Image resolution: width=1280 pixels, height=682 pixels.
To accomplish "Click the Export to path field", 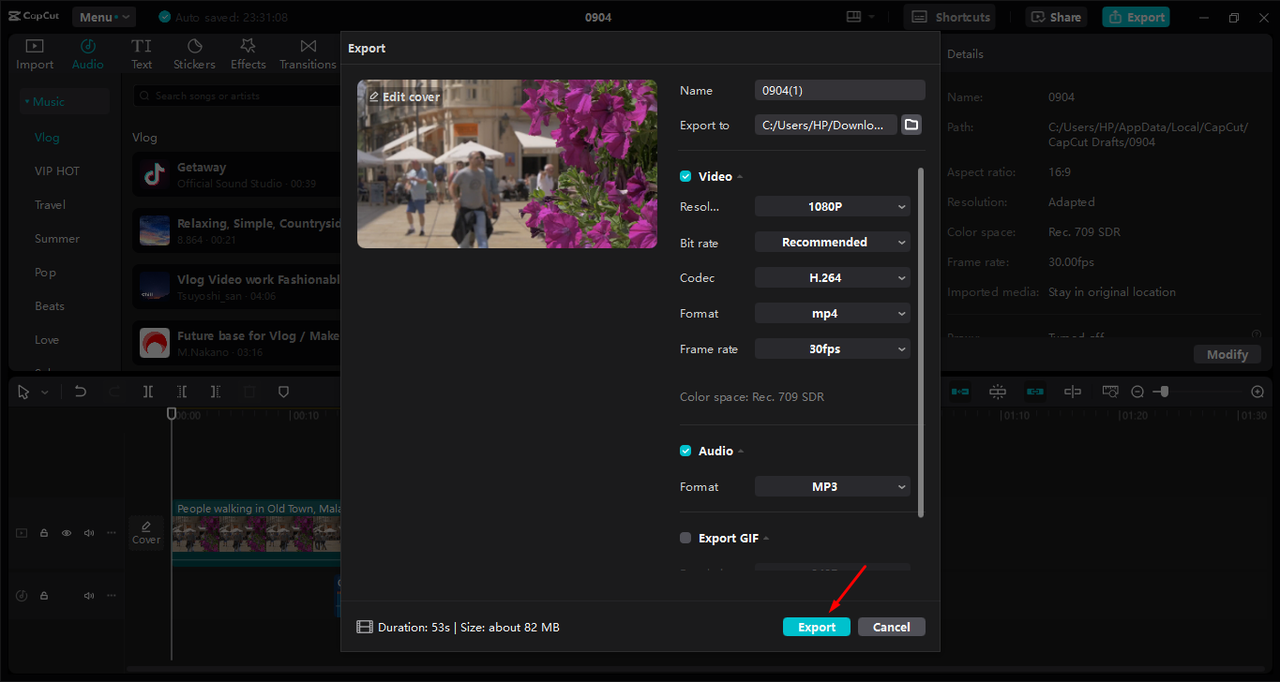I will pyautogui.click(x=826, y=125).
